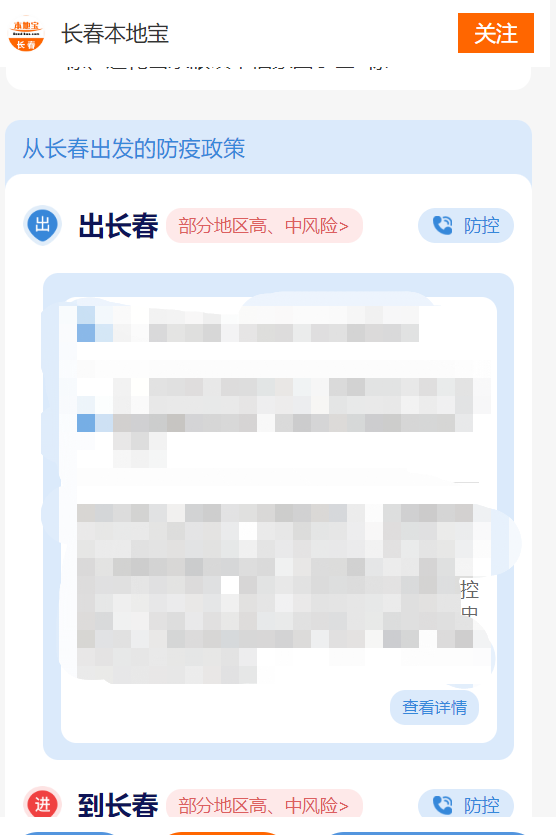Select the 到长春 heading
The height and width of the screenshot is (835, 556).
(118, 805)
